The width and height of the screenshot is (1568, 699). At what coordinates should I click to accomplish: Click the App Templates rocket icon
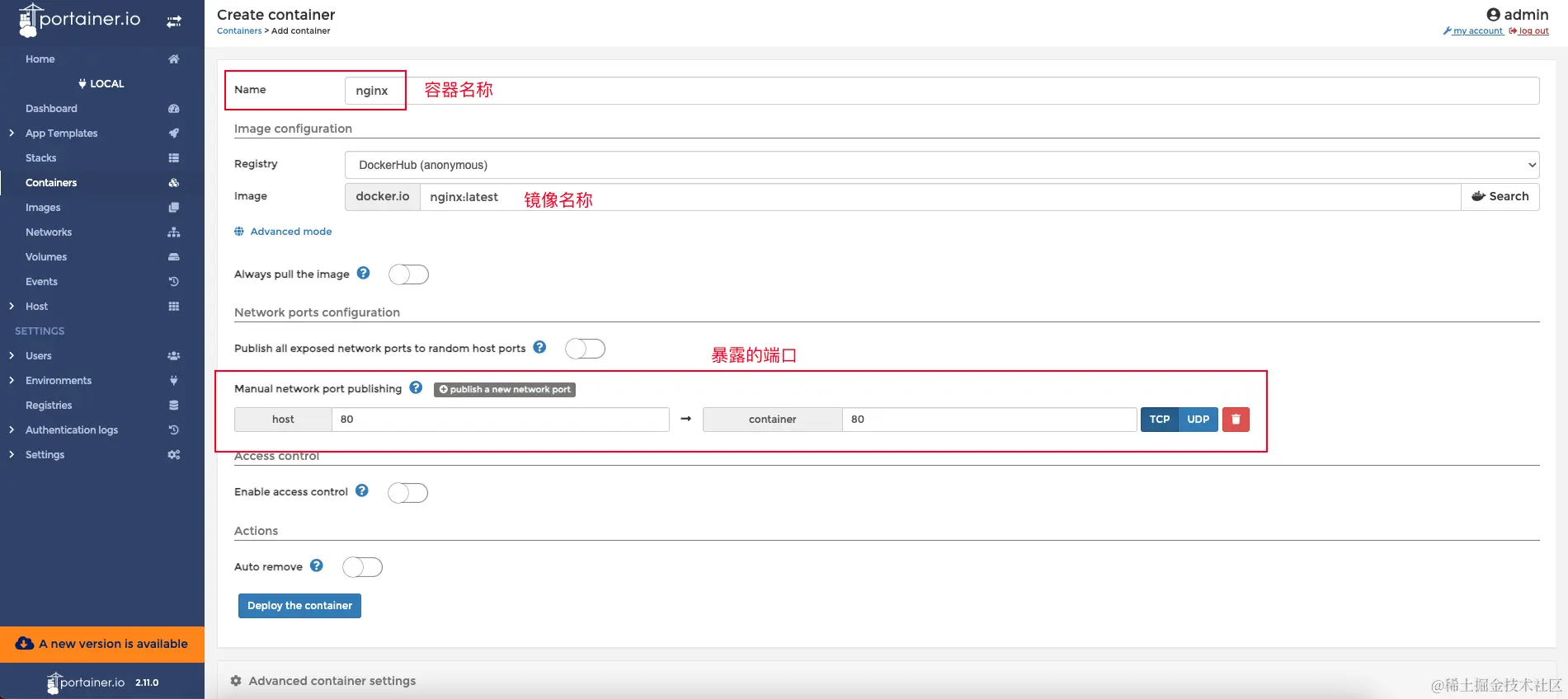(173, 133)
